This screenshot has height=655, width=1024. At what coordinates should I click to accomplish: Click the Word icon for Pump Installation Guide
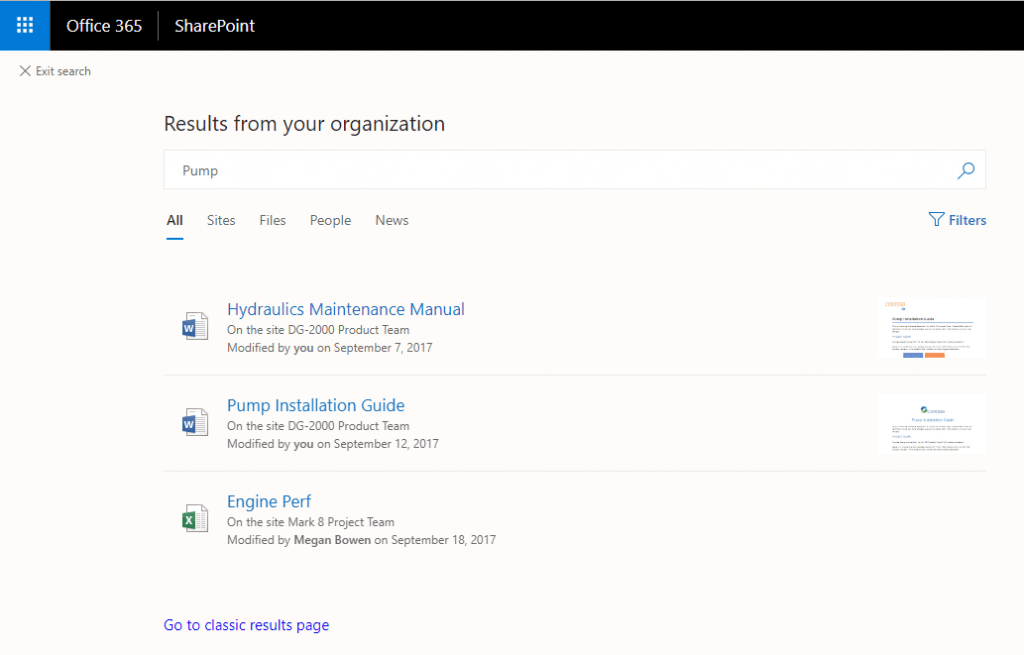point(195,422)
